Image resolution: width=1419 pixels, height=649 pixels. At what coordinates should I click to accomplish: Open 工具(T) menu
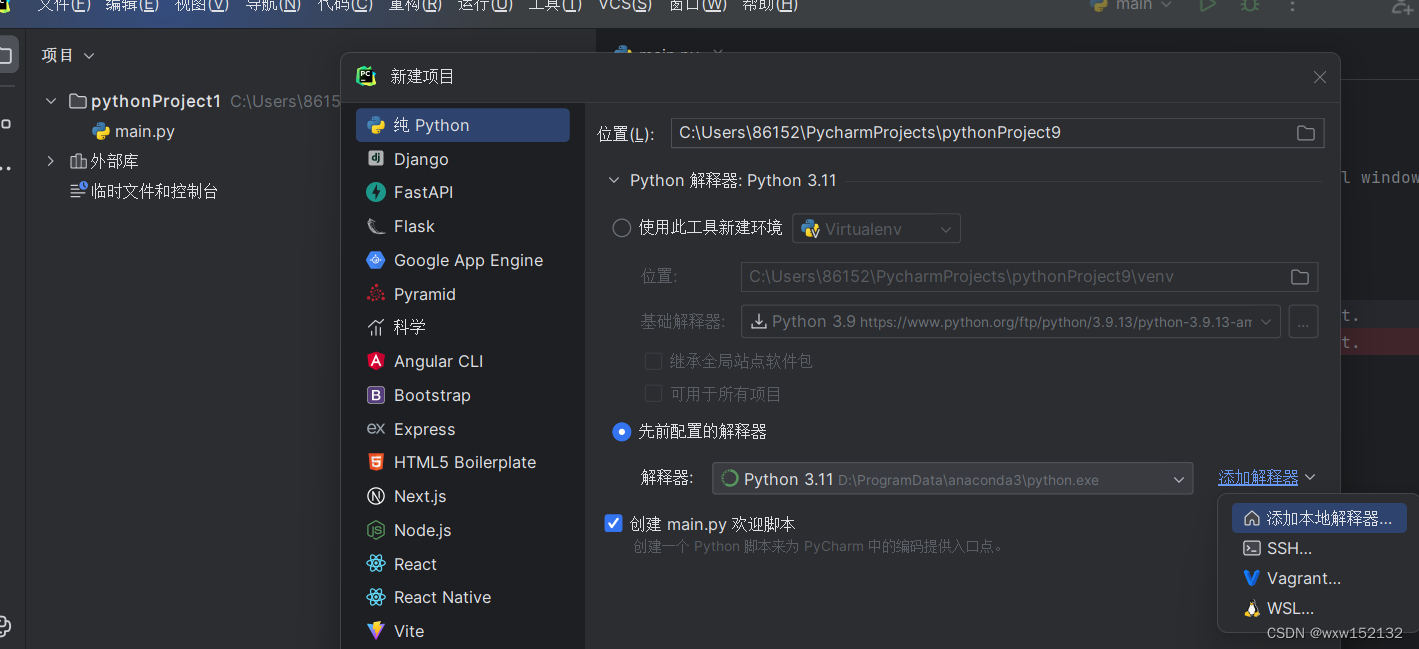(555, 5)
